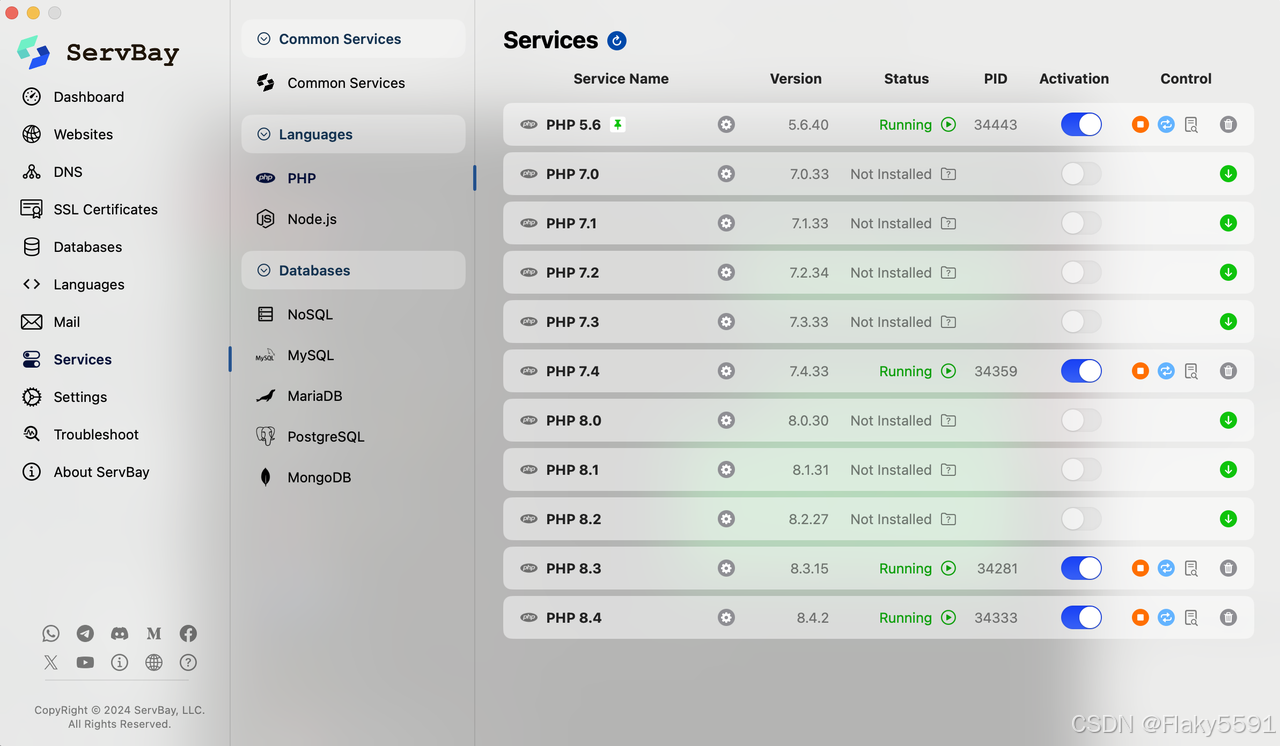Turn off PHP 7.4 activation switch
Image resolution: width=1280 pixels, height=746 pixels.
1081,371
